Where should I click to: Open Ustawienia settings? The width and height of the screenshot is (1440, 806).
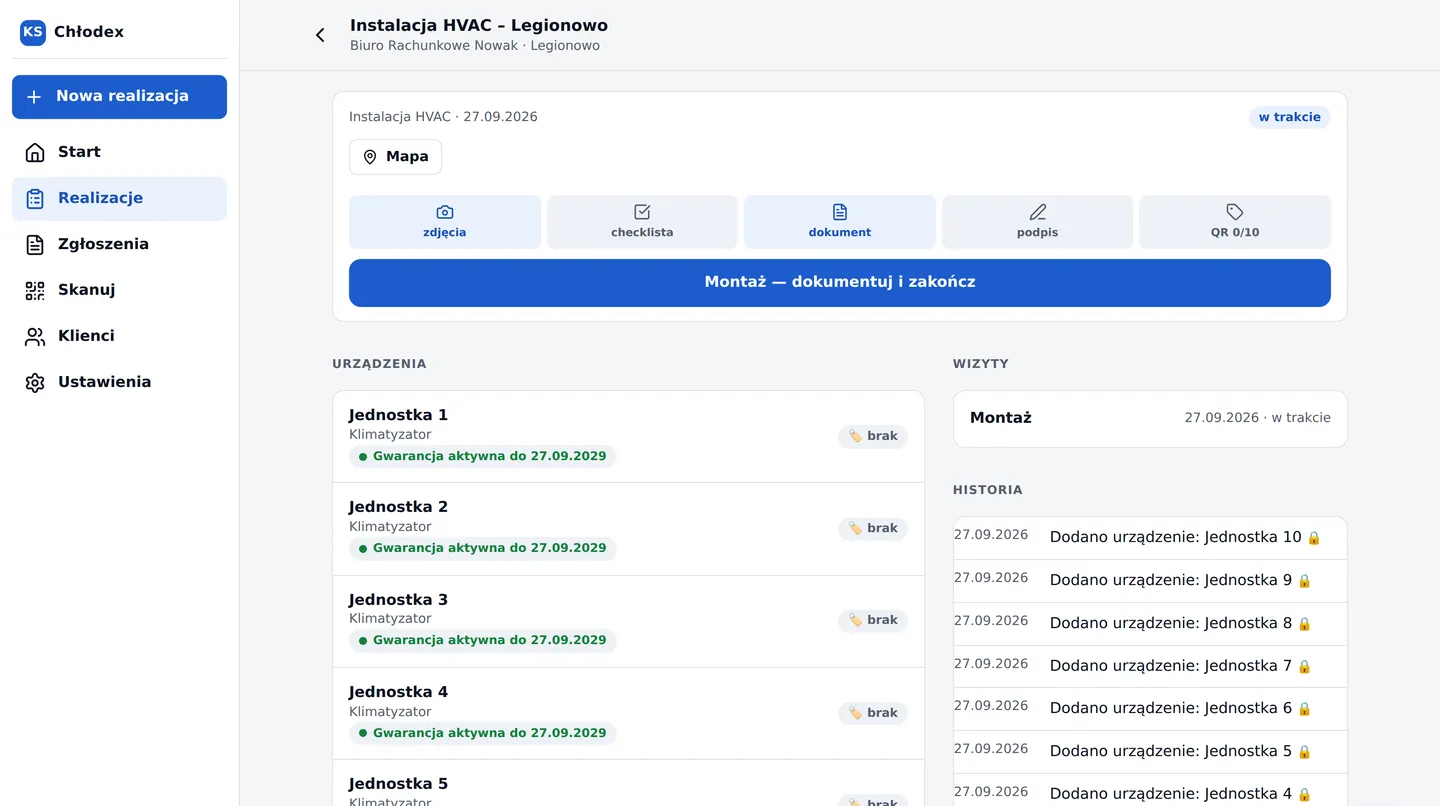coord(119,382)
